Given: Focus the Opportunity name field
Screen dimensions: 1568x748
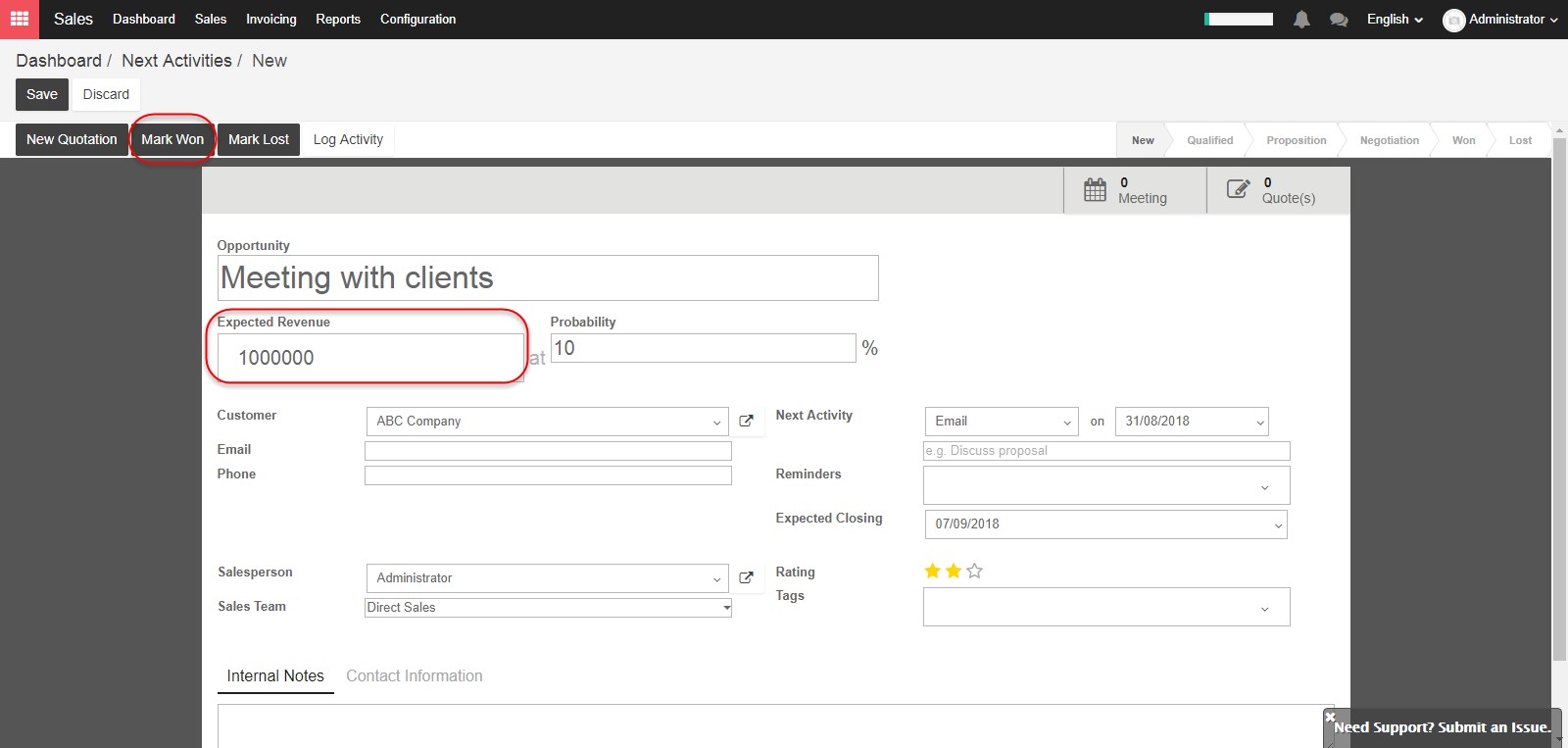Looking at the screenshot, I should [x=548, y=278].
